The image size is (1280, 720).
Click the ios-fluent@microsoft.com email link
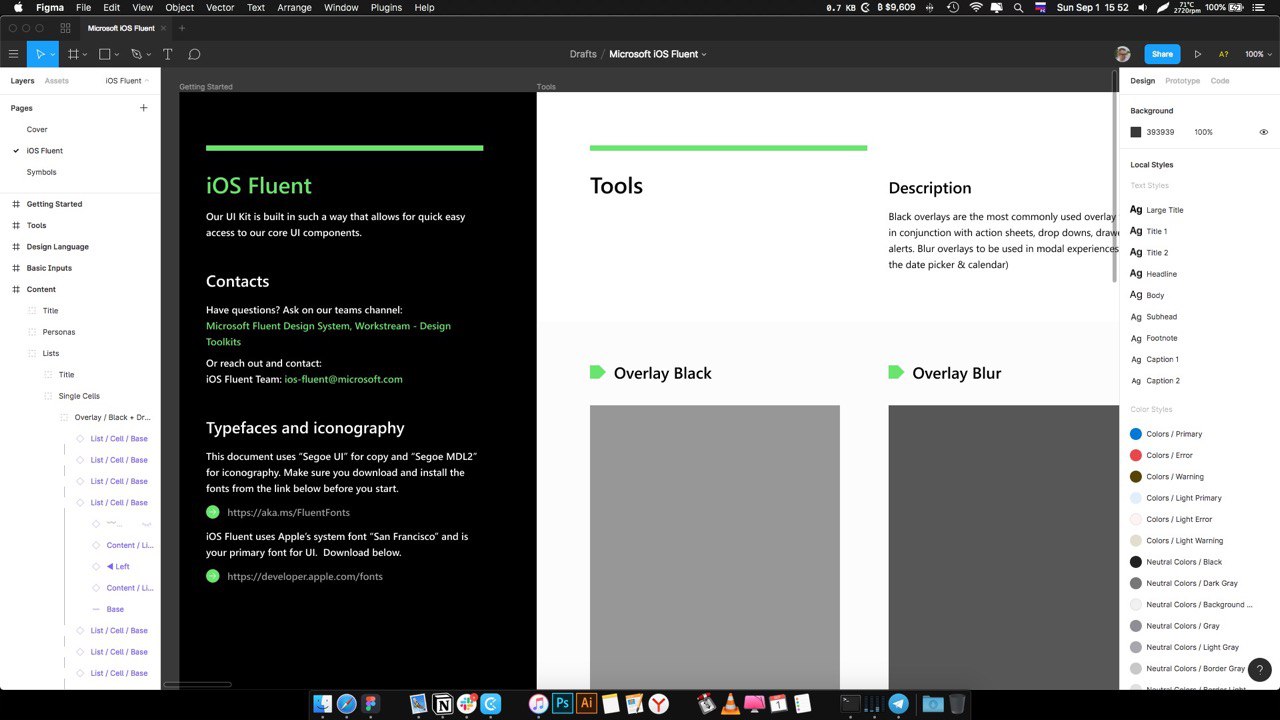pos(343,379)
